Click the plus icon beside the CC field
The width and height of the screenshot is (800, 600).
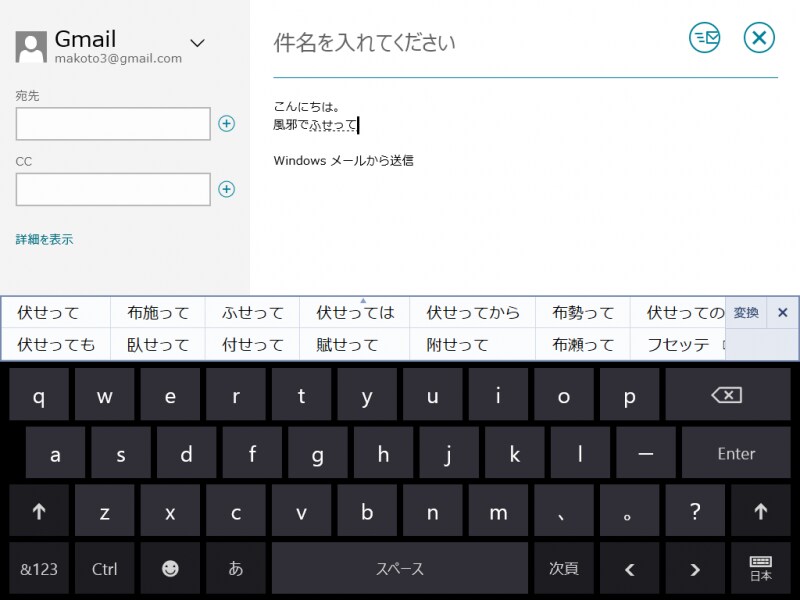tap(227, 189)
